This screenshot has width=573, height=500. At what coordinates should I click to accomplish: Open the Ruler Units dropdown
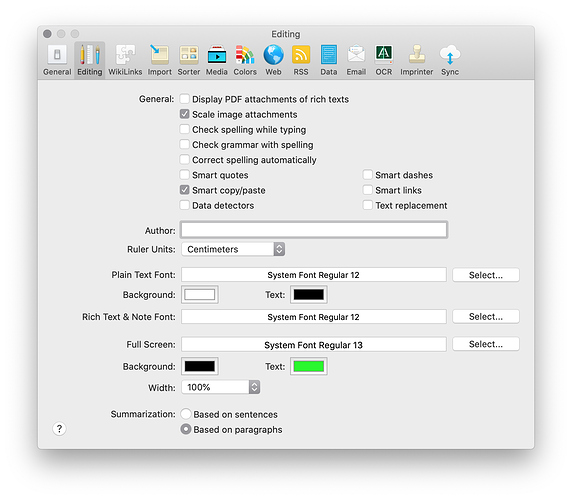tap(233, 249)
